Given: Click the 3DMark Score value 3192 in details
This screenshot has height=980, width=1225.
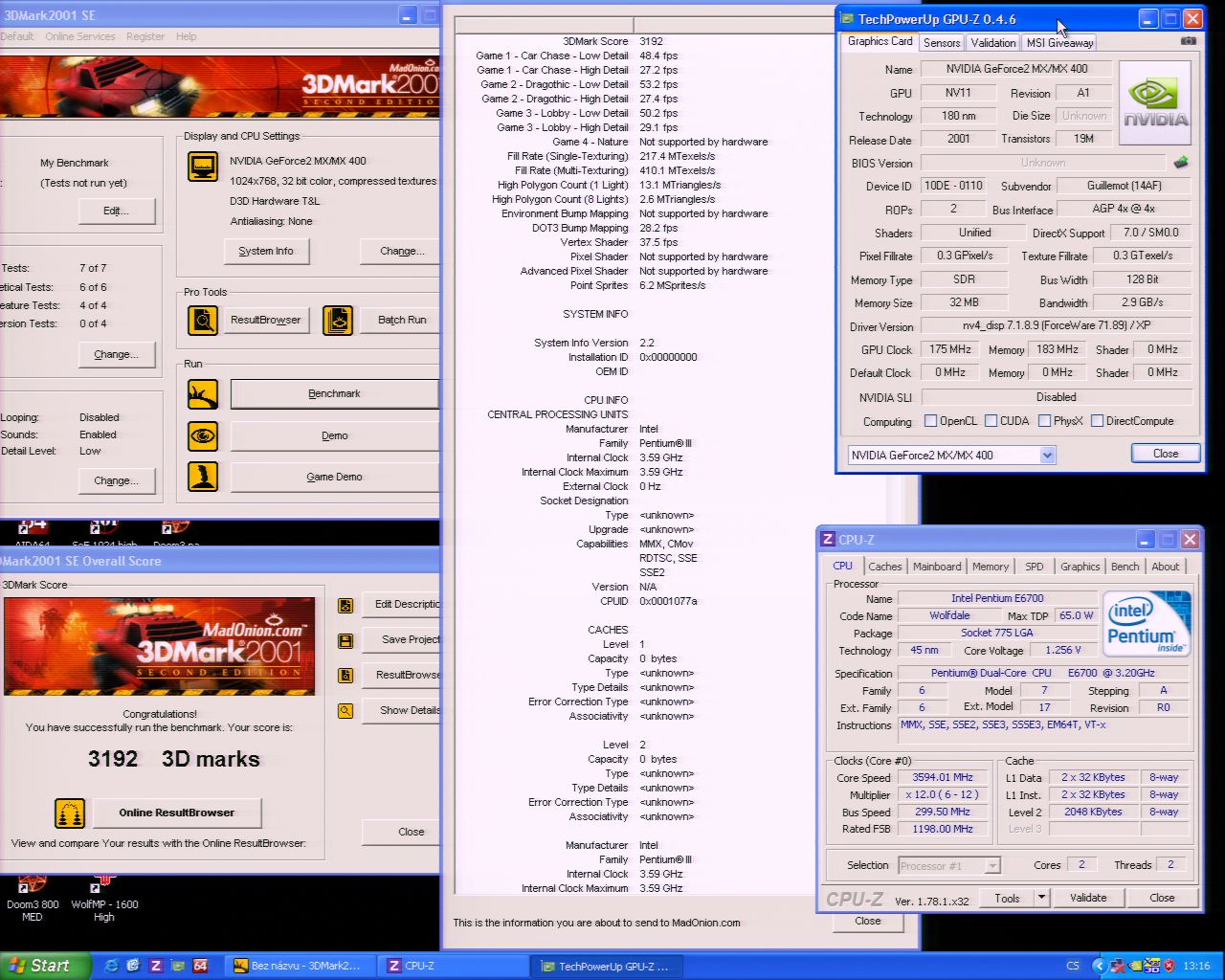Looking at the screenshot, I should click(651, 41).
